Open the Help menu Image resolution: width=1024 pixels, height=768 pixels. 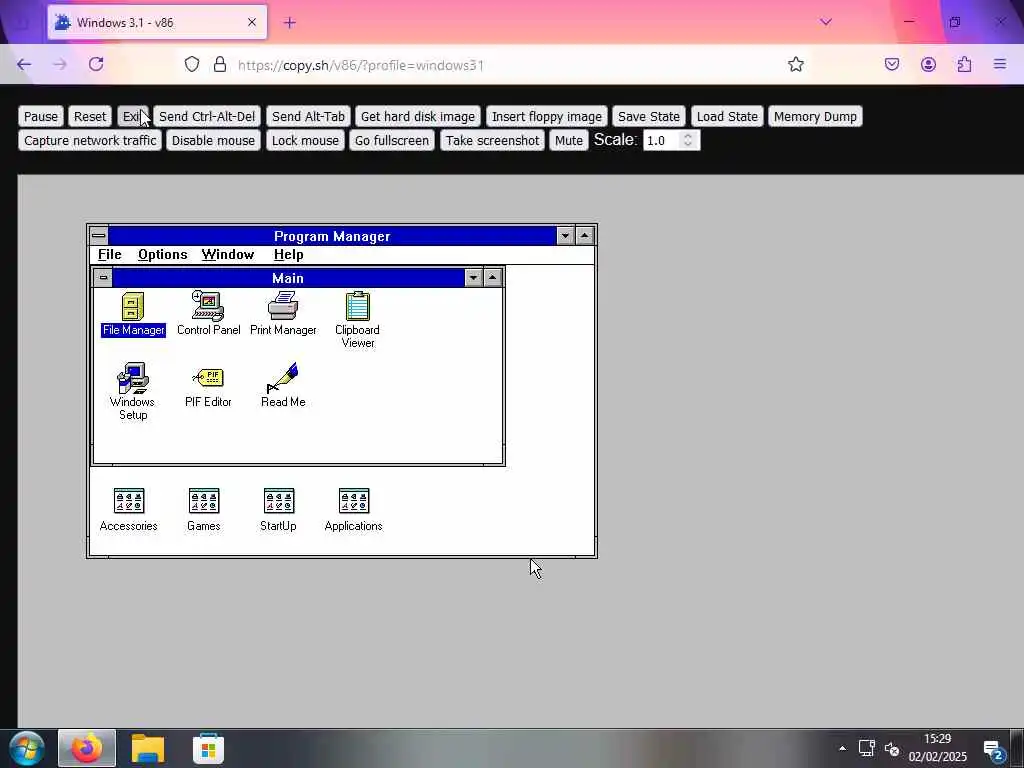pos(289,255)
